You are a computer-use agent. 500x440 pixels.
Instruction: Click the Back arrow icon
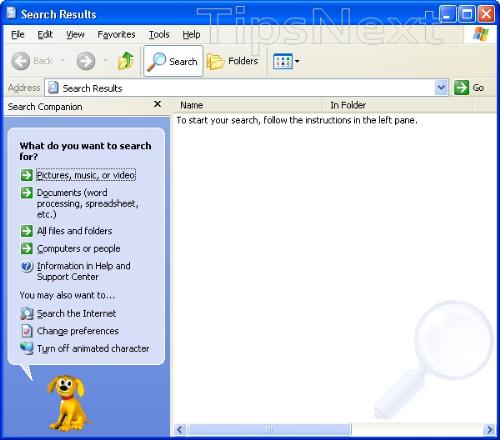[21, 61]
